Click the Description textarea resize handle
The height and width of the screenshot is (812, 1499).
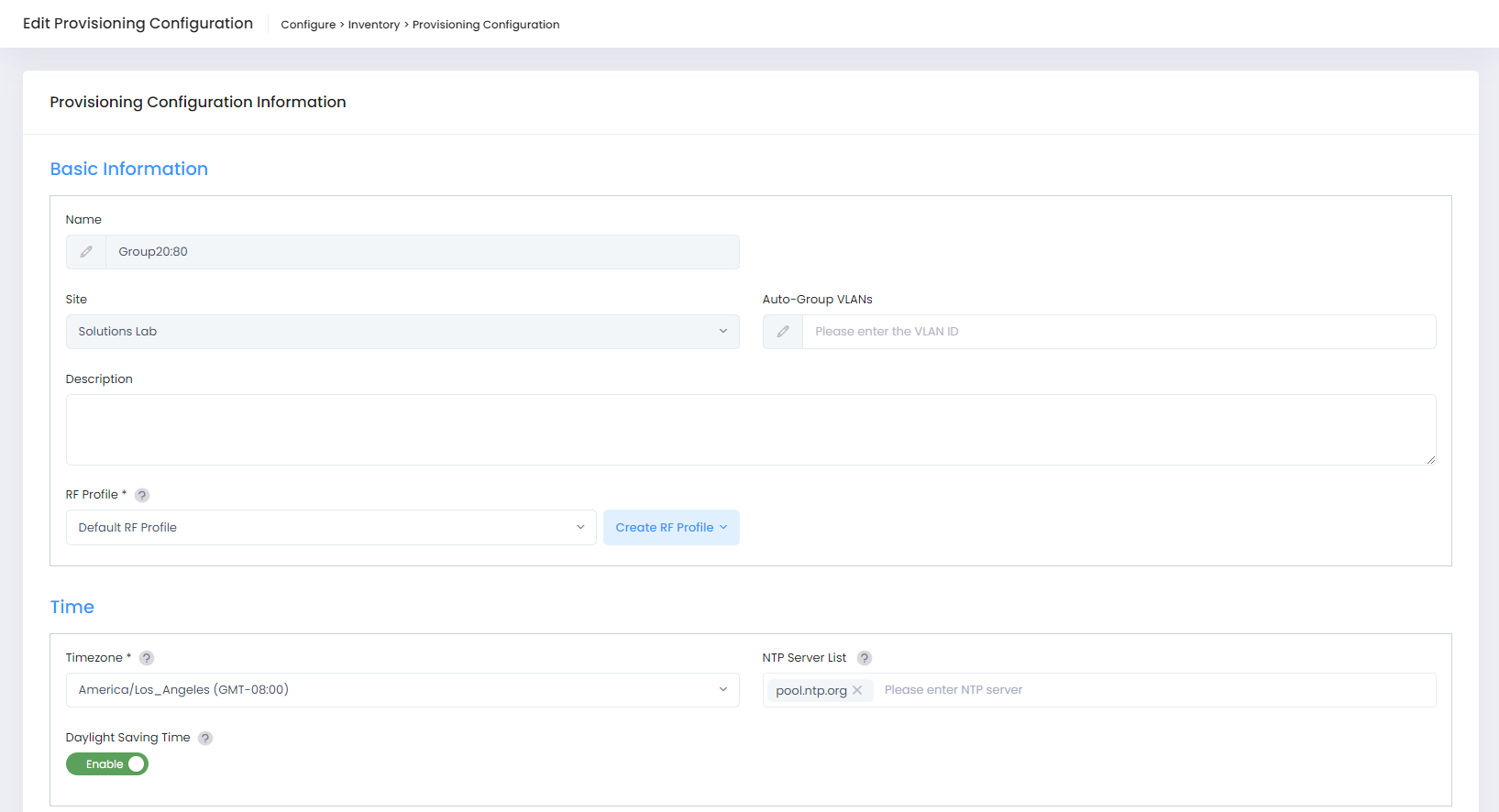[1430, 460]
